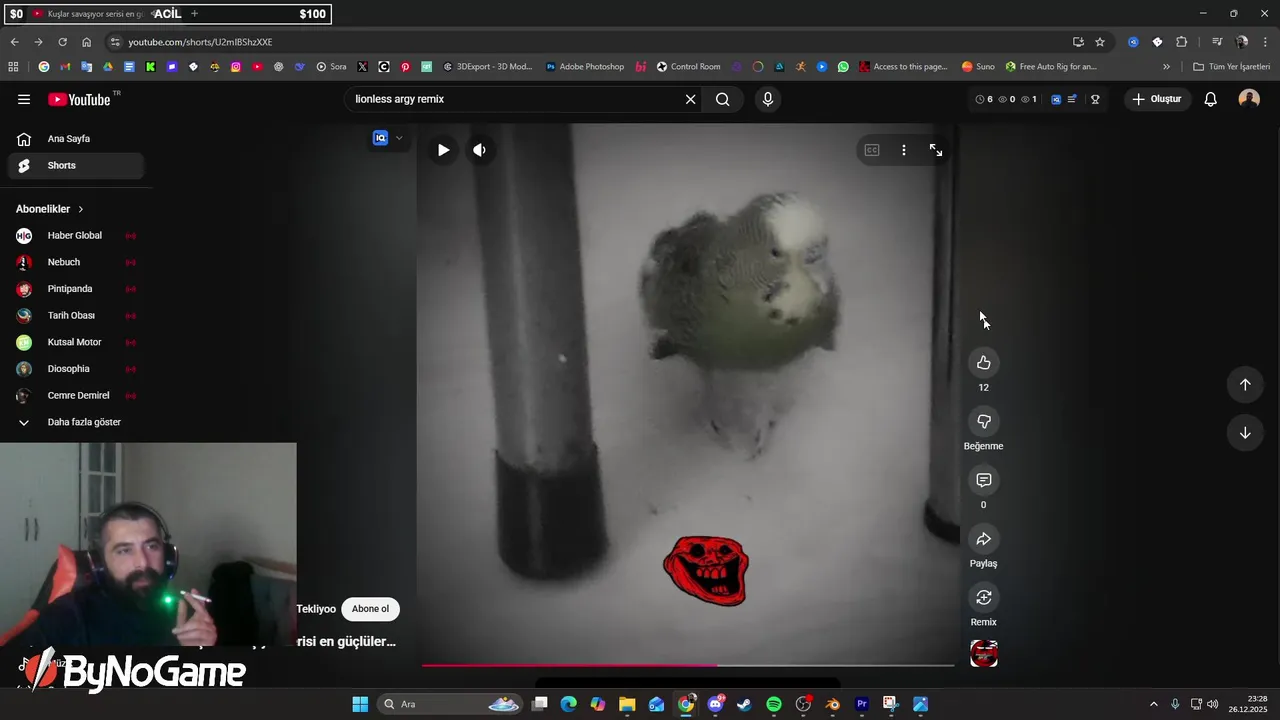Toggle closed captions on the Short
Screen dimensions: 1280x720
coord(872,150)
